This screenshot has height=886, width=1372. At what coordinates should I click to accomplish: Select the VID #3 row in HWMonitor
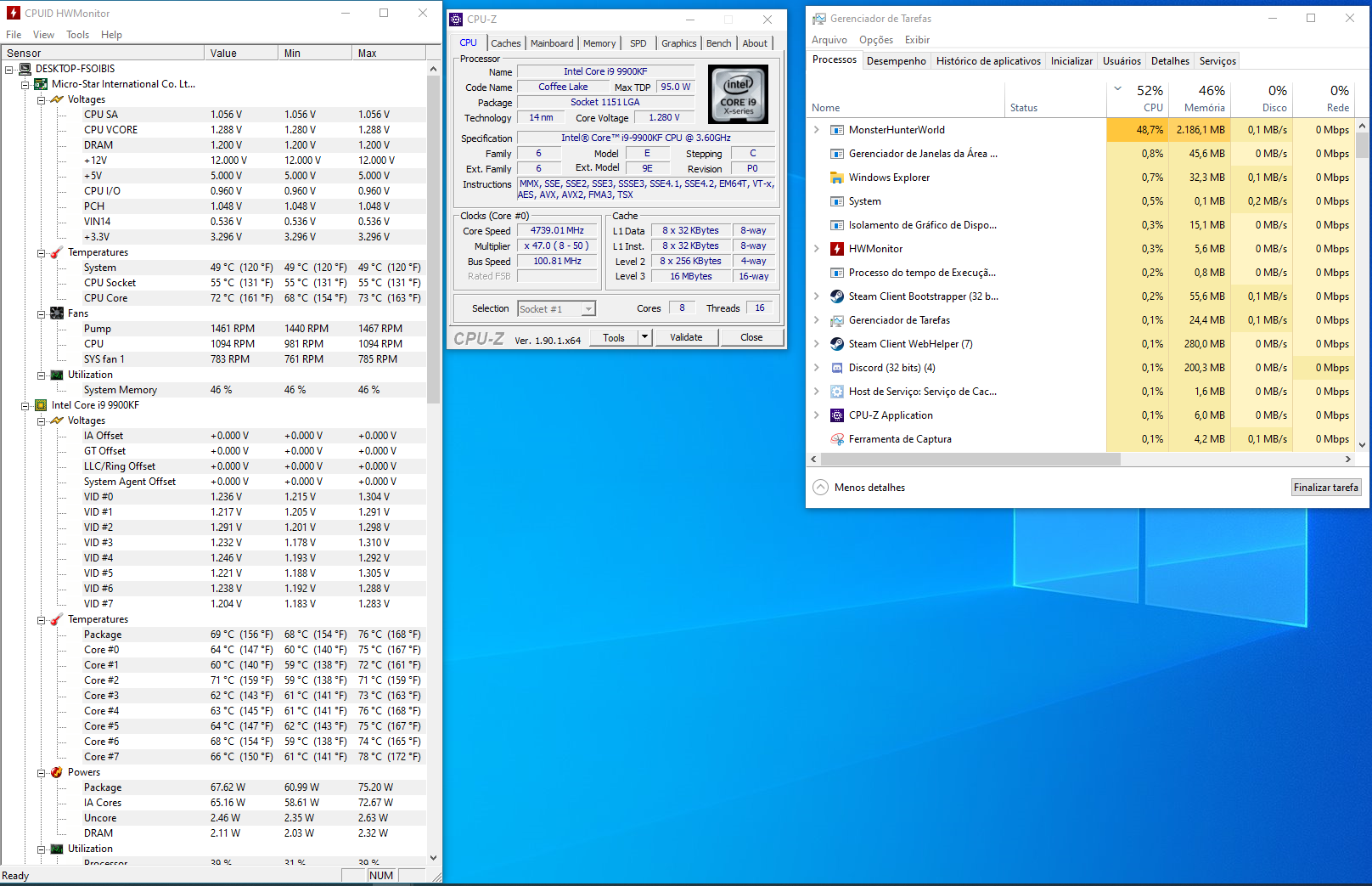tap(214, 543)
